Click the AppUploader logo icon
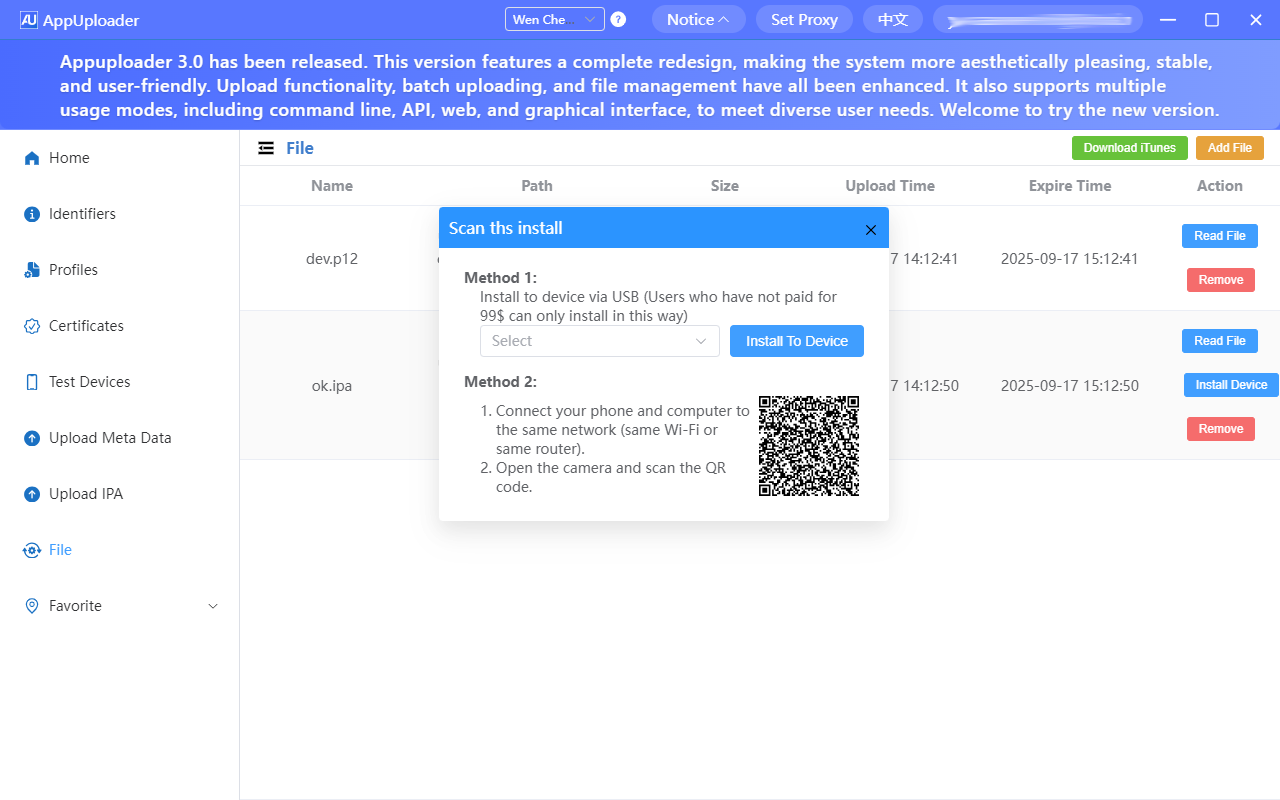Viewport: 1280px width, 800px height. click(x=29, y=20)
